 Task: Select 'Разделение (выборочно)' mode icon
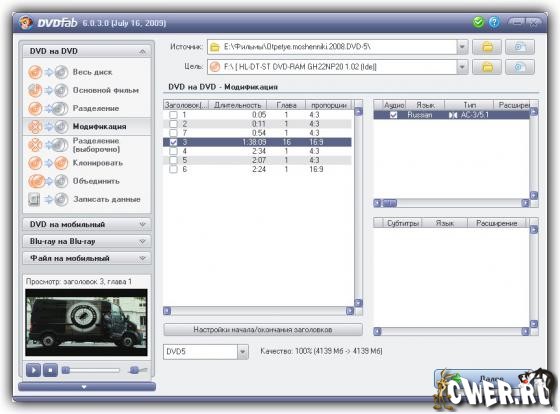[48, 145]
